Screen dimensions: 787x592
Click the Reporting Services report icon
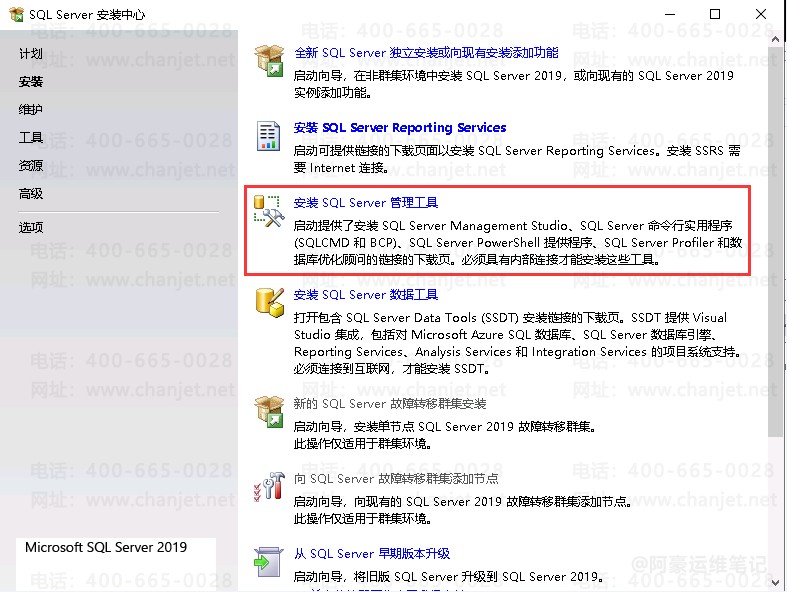click(x=269, y=136)
